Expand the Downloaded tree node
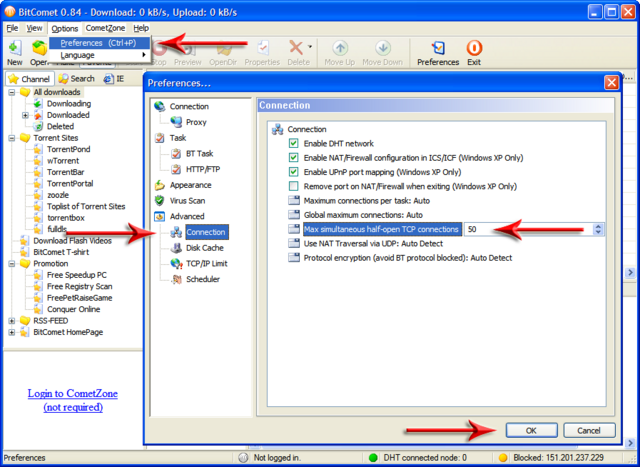 (x=25, y=115)
